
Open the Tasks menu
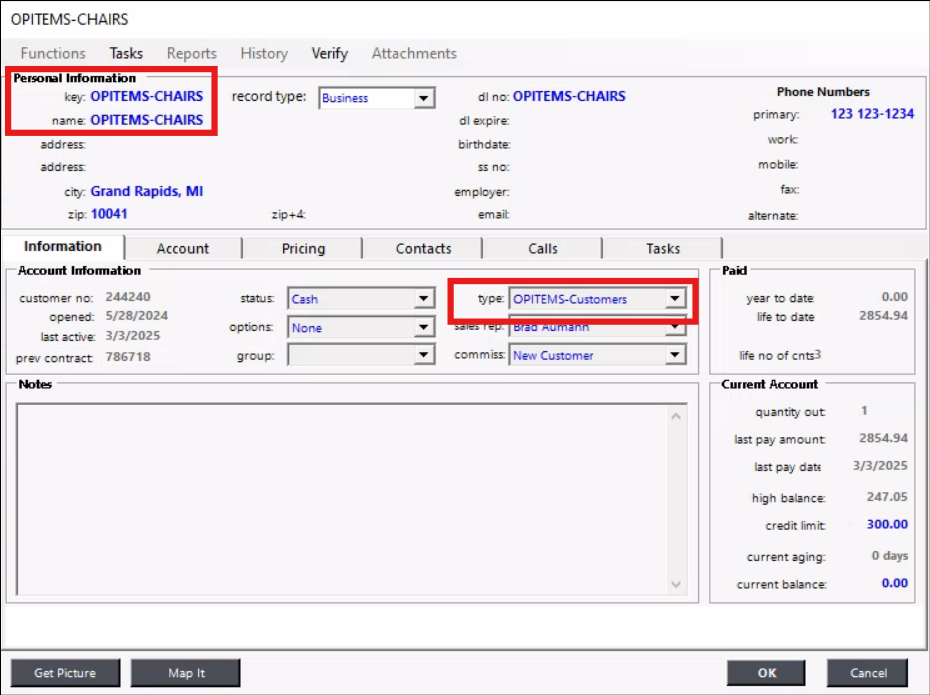(x=126, y=53)
